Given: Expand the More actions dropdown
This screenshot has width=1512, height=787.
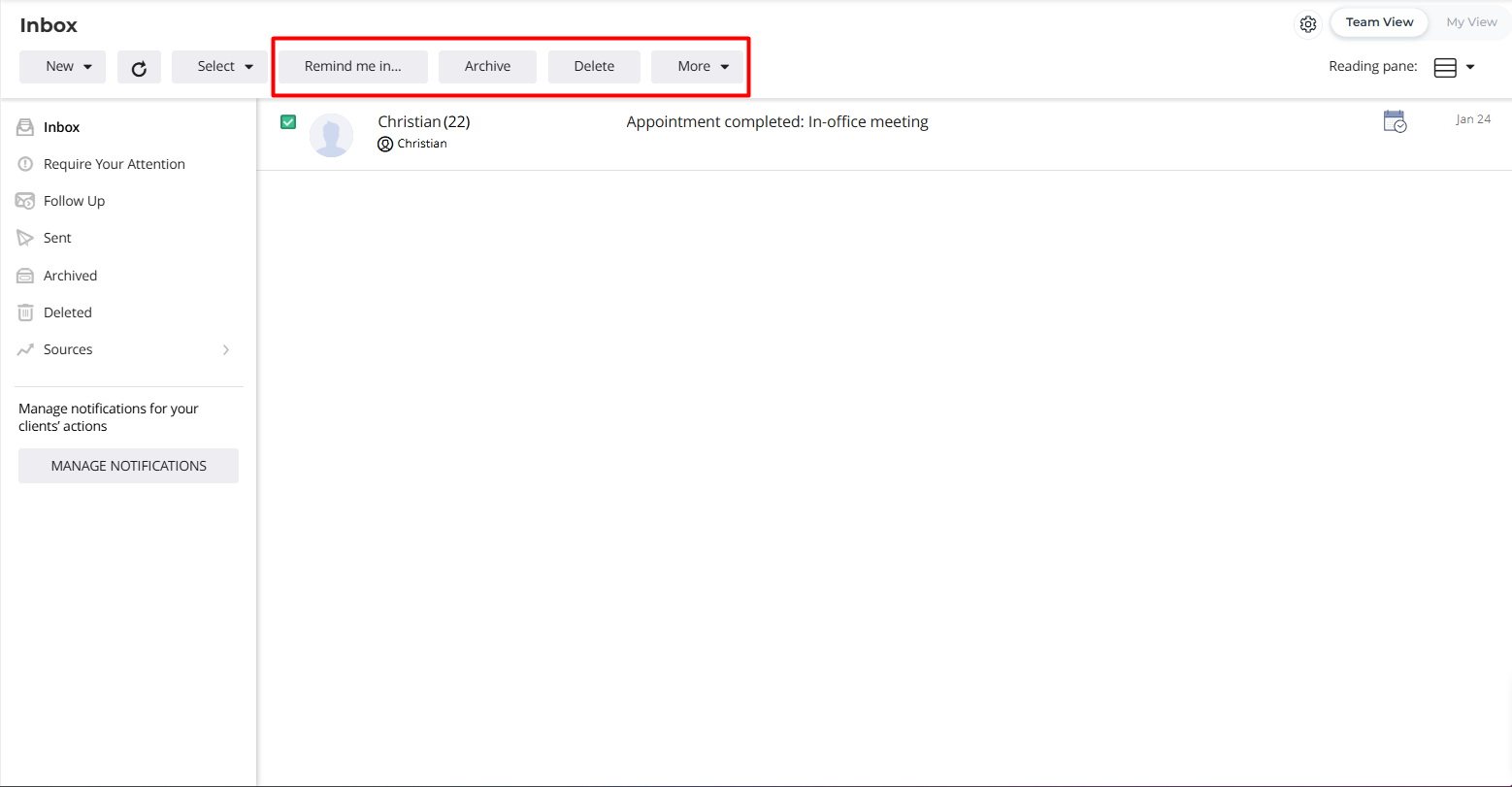Looking at the screenshot, I should coord(697,67).
